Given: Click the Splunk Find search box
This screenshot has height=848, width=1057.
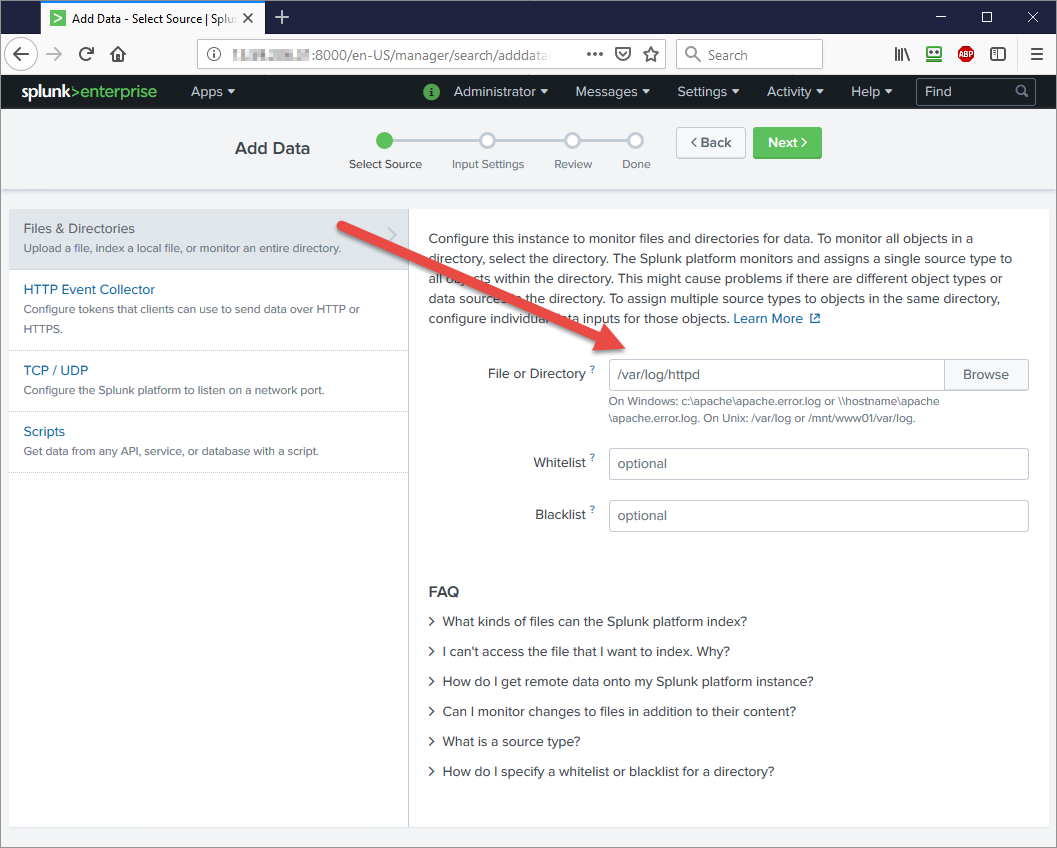Looking at the screenshot, I should [975, 92].
